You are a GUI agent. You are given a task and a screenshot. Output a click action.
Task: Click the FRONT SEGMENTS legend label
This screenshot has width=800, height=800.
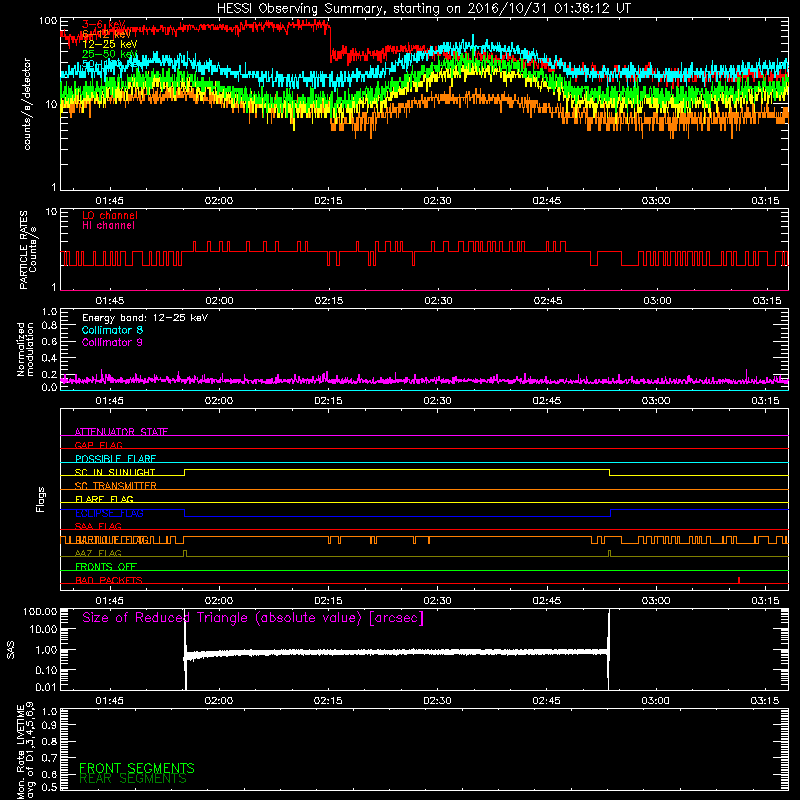coord(137,768)
